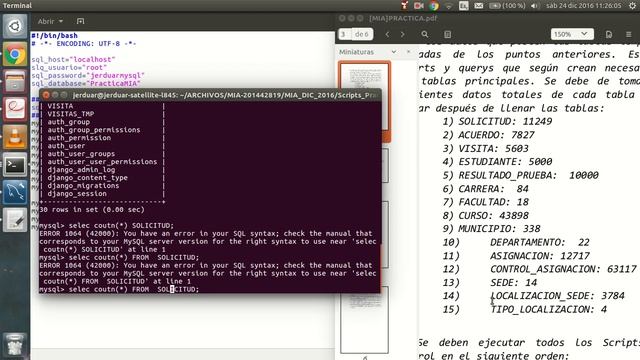Open the keyboard layout indicator
Image resolution: width=640 pixels, height=360 pixels.
464,6
